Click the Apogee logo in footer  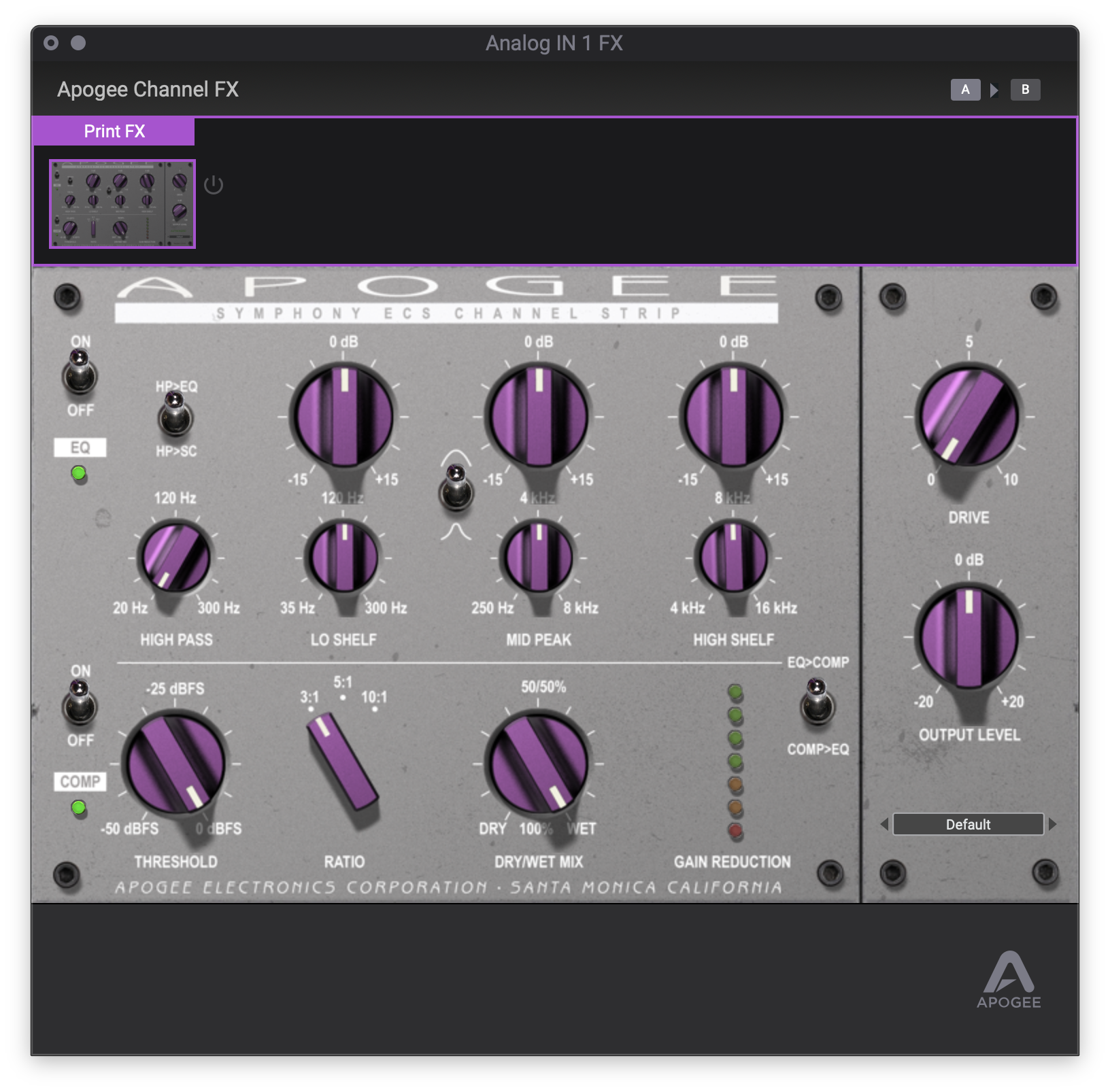tap(1009, 979)
